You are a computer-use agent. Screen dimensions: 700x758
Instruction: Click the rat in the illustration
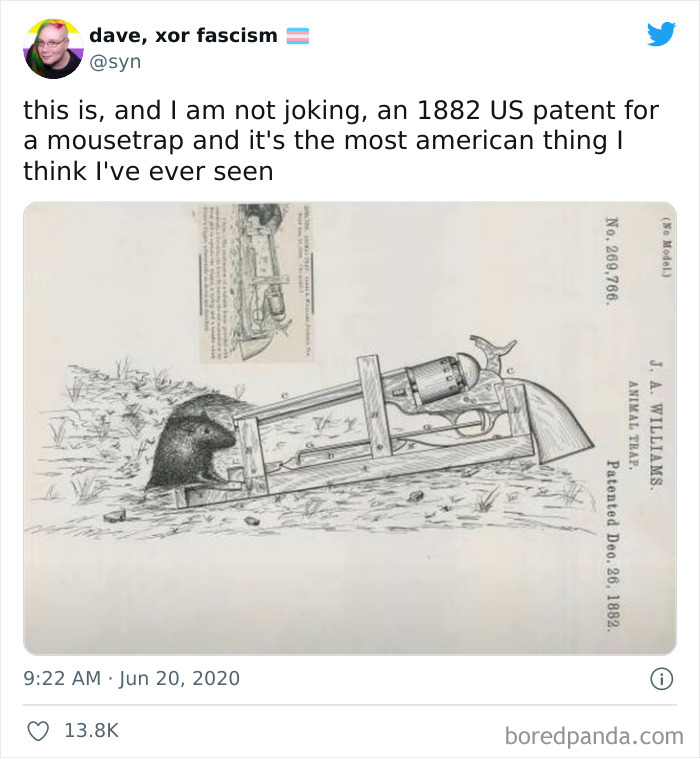click(x=191, y=447)
